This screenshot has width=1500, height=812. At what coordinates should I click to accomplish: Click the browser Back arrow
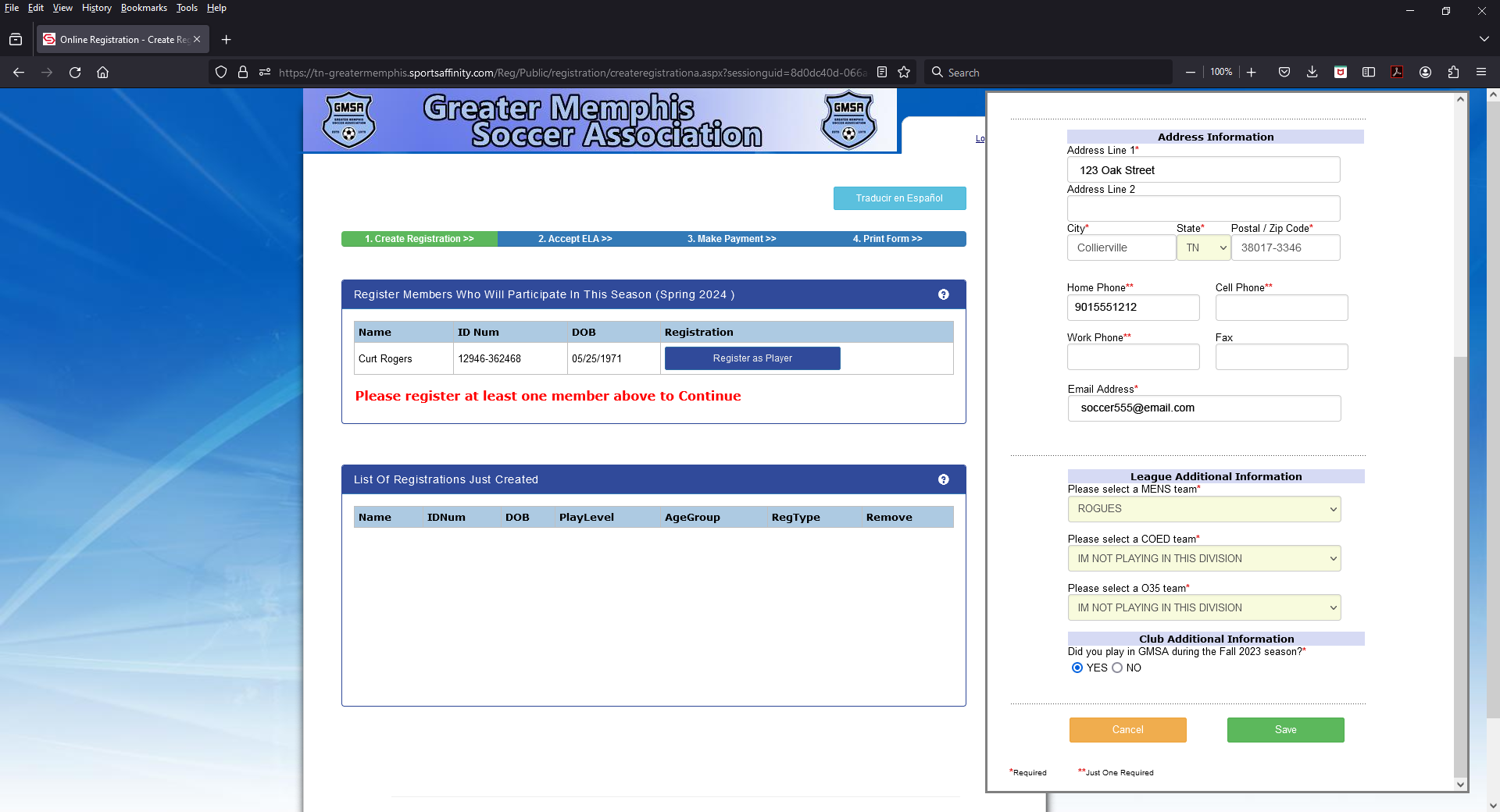[19, 72]
